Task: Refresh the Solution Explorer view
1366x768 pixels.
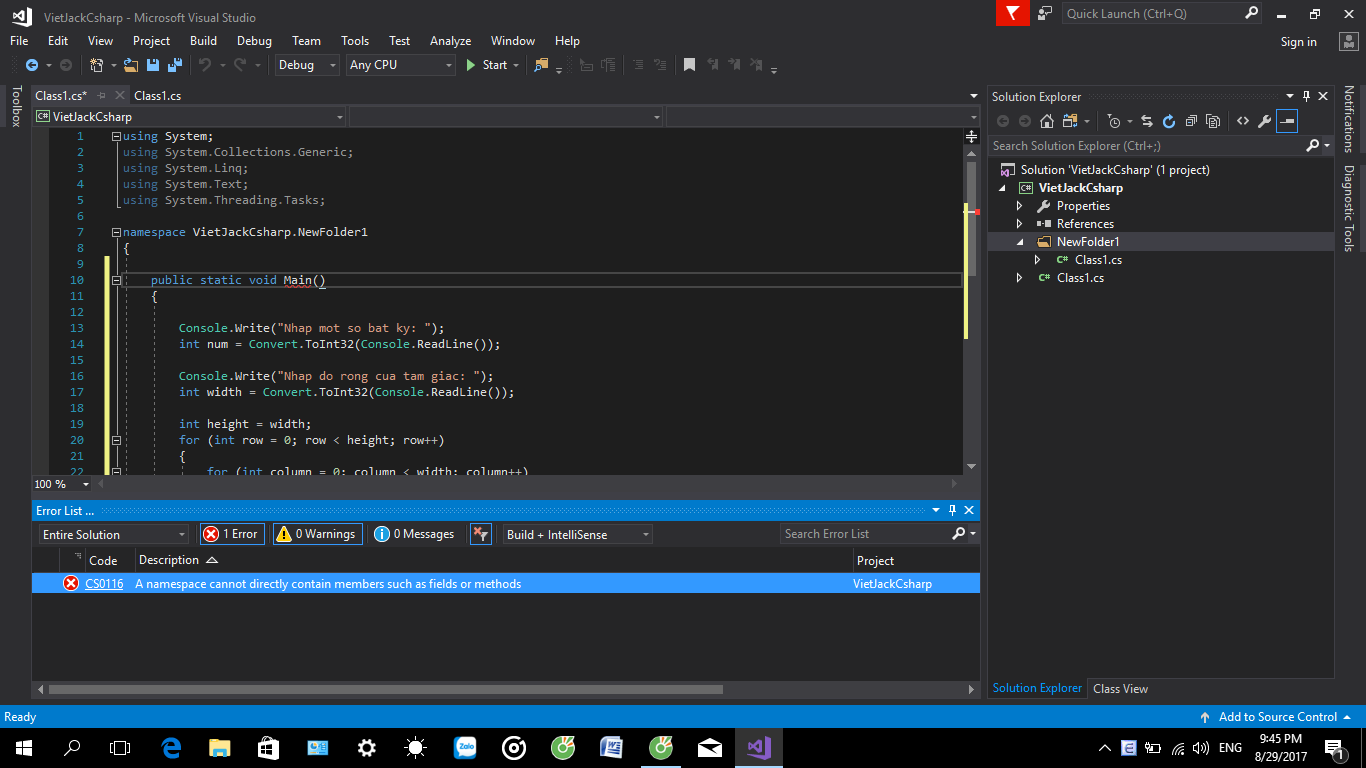Action: click(1168, 121)
